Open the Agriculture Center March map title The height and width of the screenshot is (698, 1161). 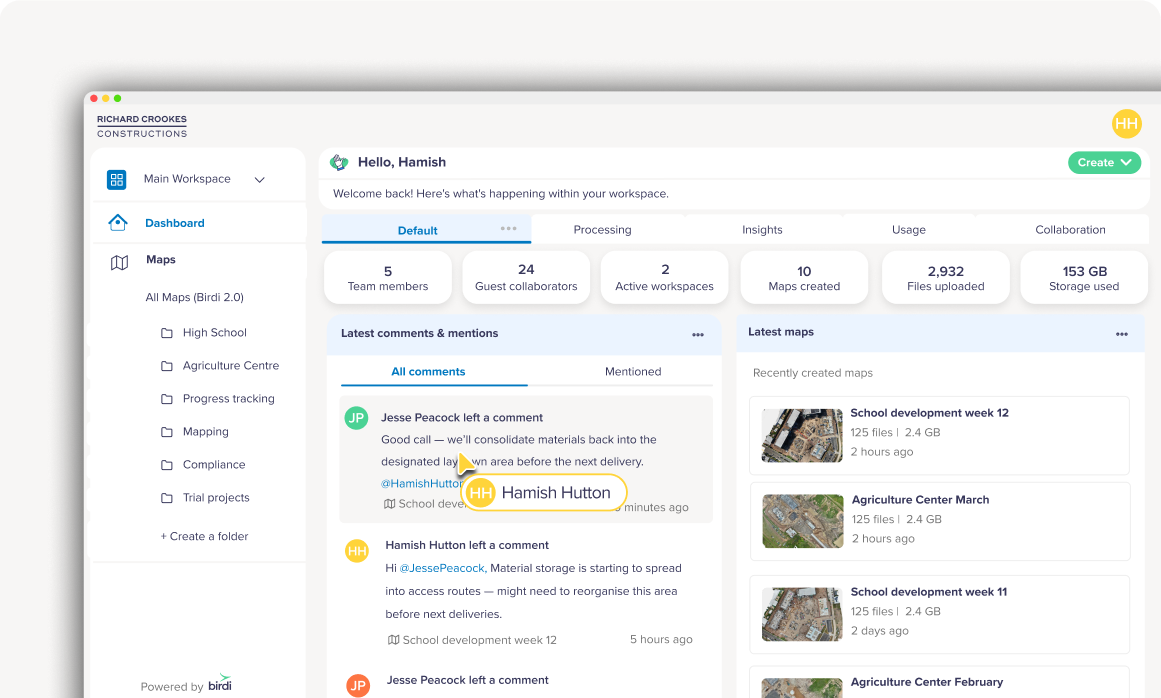pos(920,500)
